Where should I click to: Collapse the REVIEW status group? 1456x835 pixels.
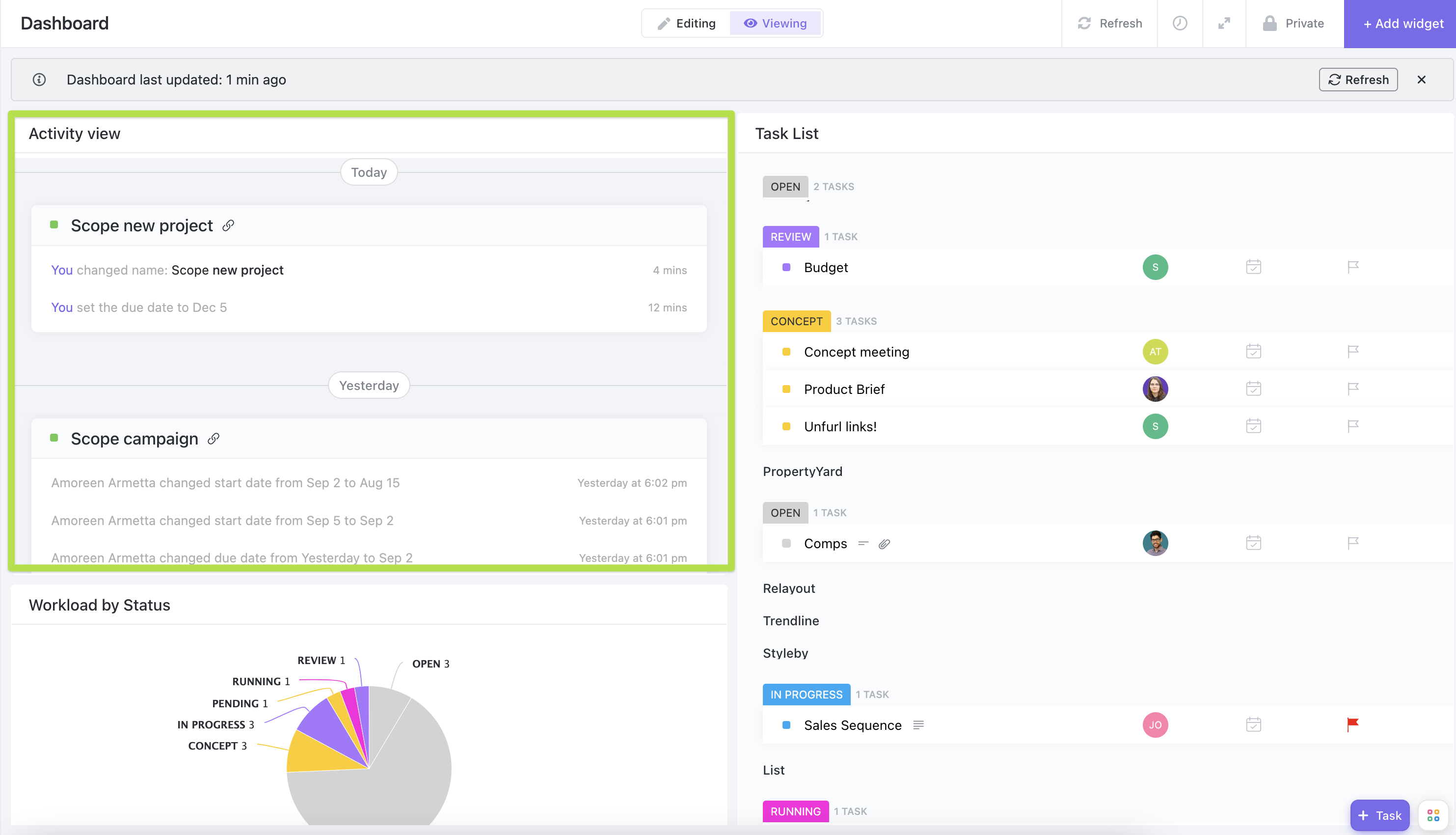pyautogui.click(x=790, y=237)
